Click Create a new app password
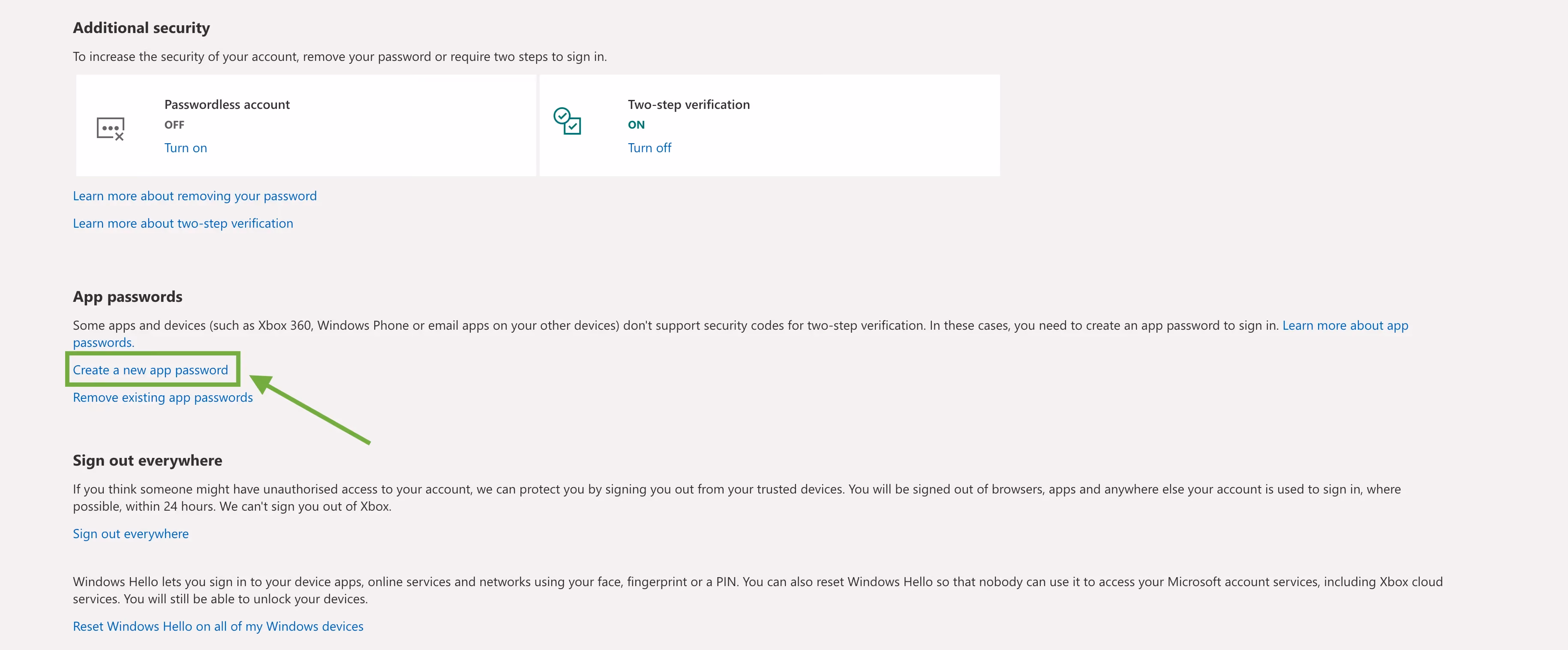 pyautogui.click(x=150, y=370)
